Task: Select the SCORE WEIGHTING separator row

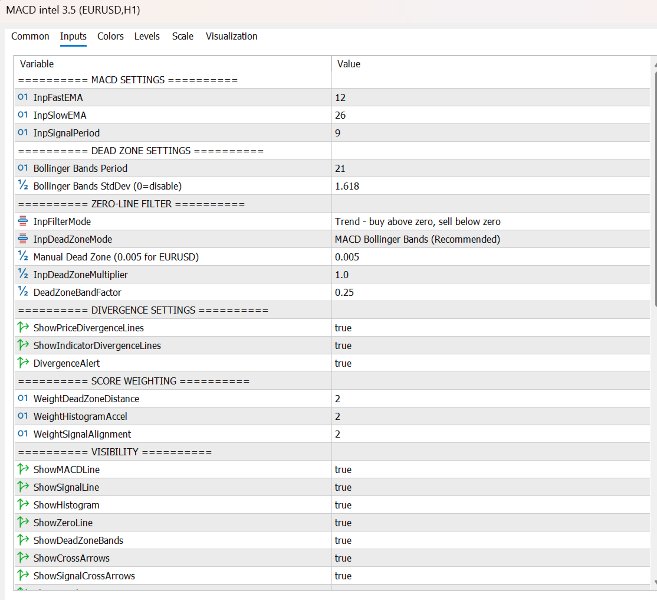Action: 332,381
